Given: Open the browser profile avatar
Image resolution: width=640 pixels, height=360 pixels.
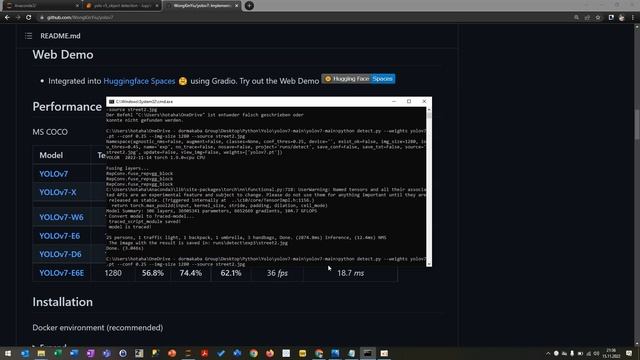Looking at the screenshot, I should 622,18.
